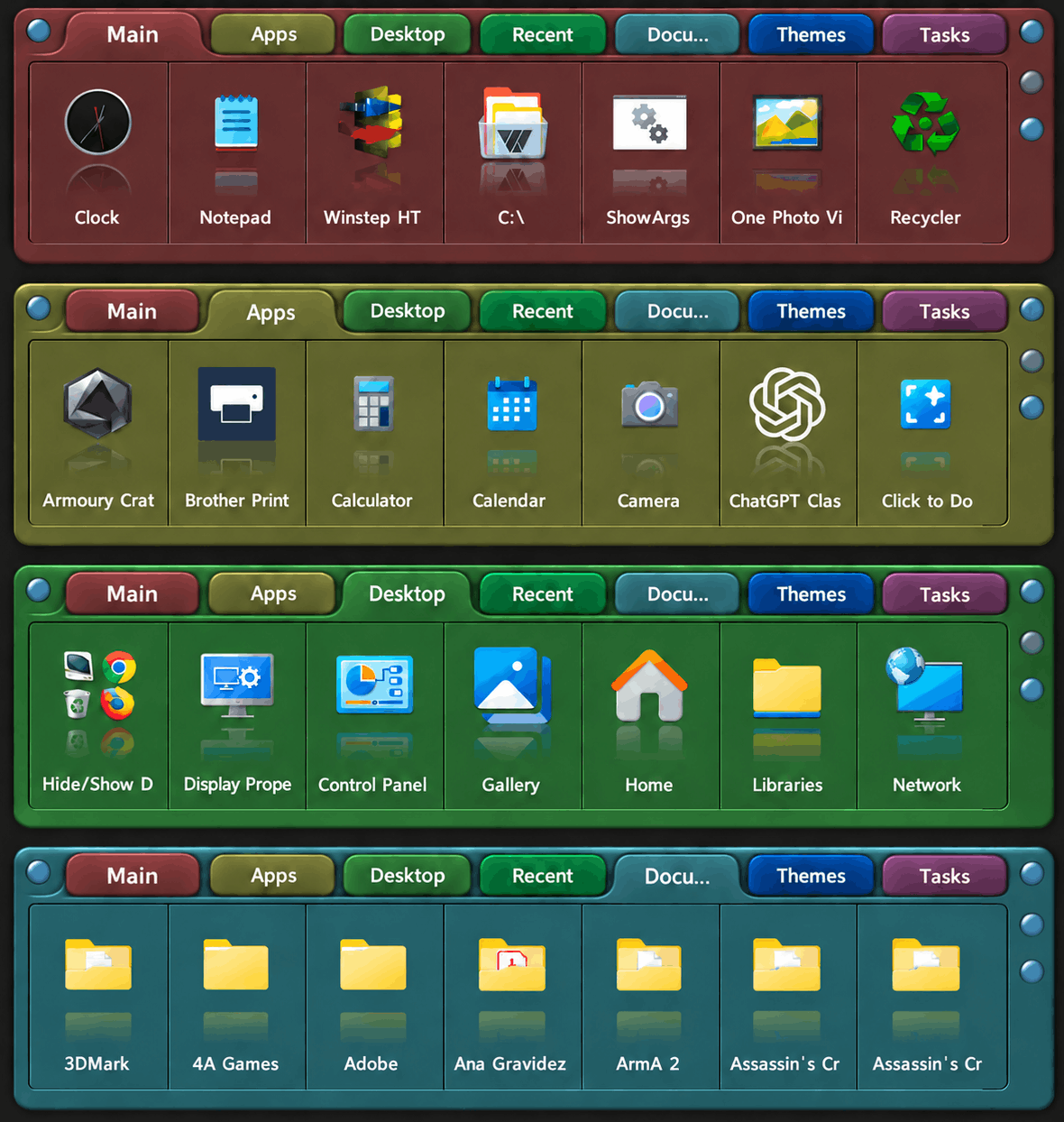Launch Click to Do icon

point(925,403)
